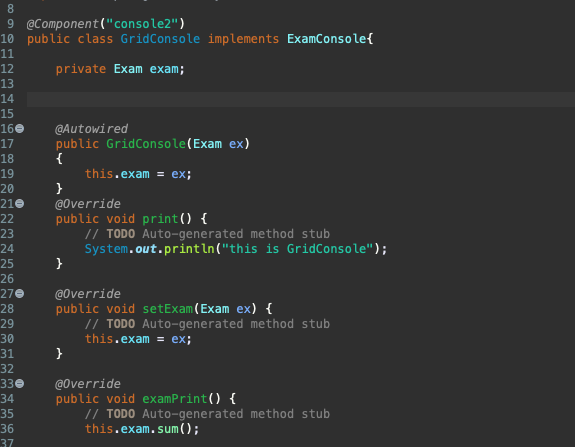Click @Override annotation above print method

coord(88,204)
